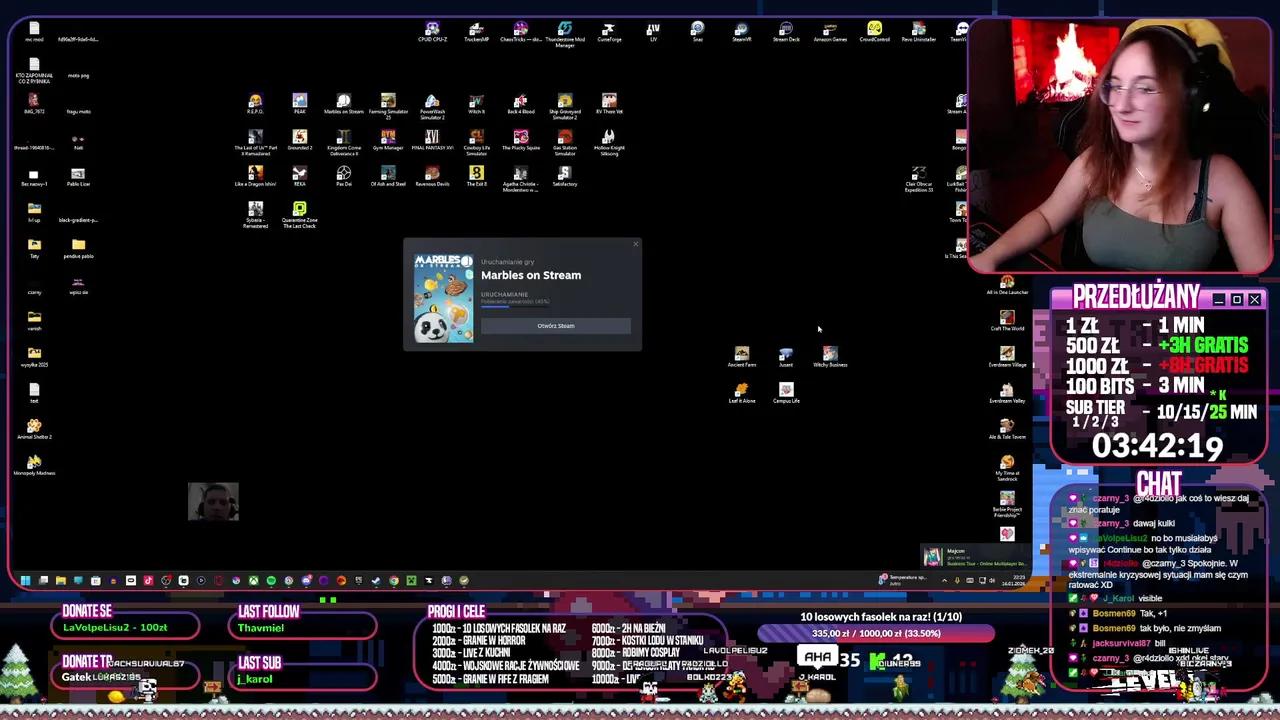Select the Marbles on Stream desktop icon
The image size is (1280, 720).
(343, 104)
